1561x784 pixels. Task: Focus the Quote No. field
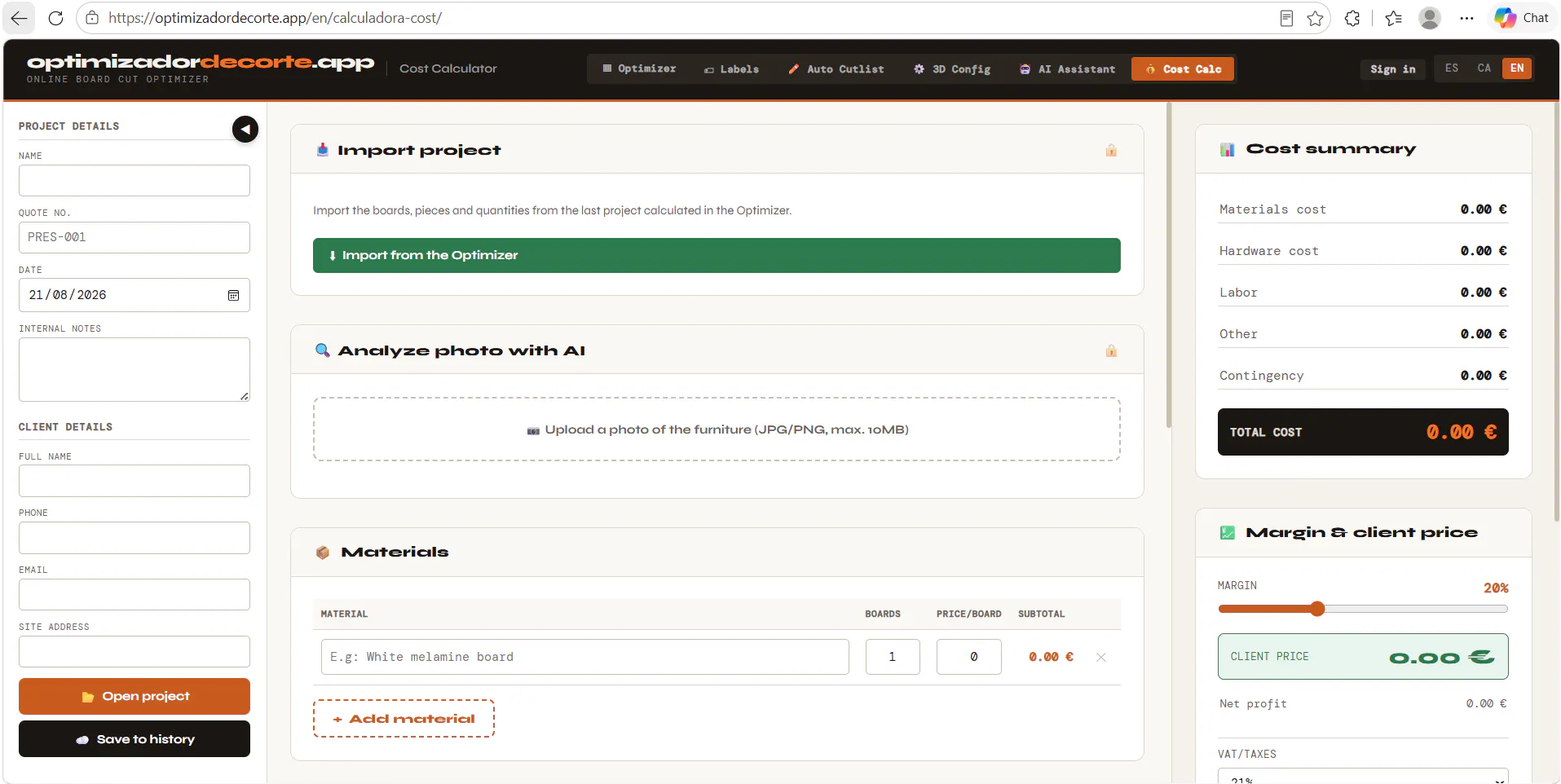point(134,237)
